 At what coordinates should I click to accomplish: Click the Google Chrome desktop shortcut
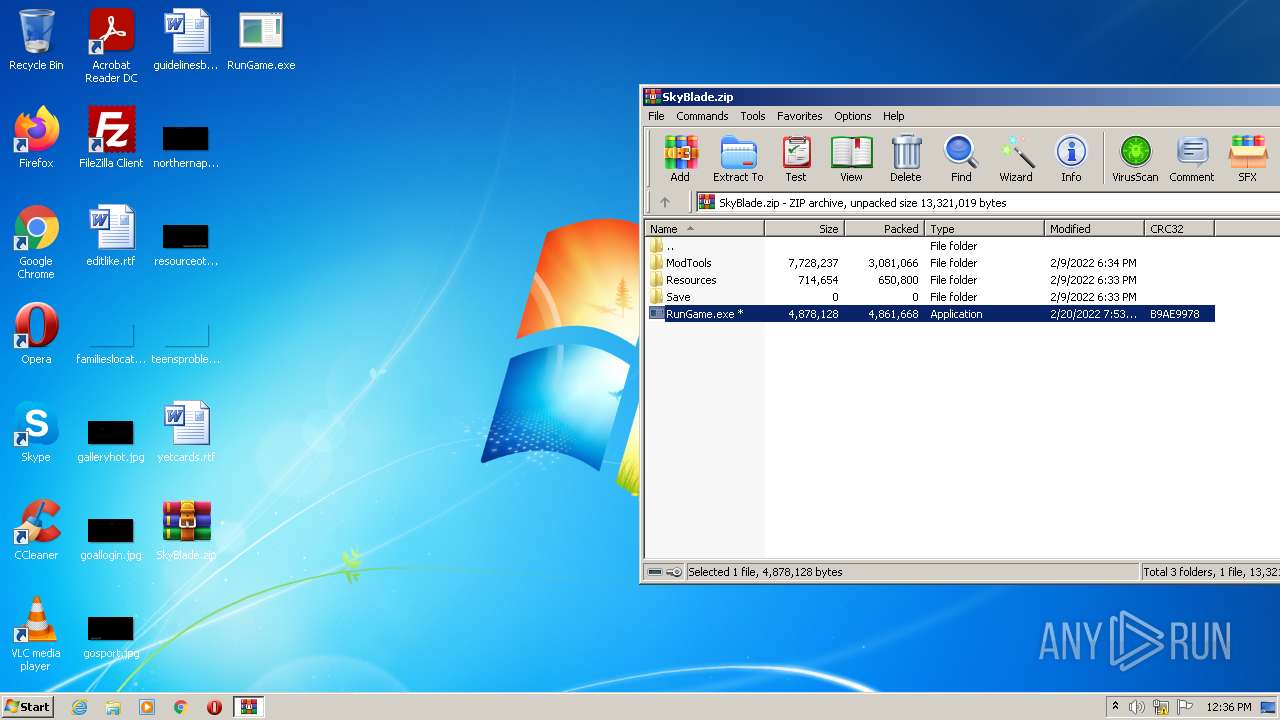(x=36, y=242)
